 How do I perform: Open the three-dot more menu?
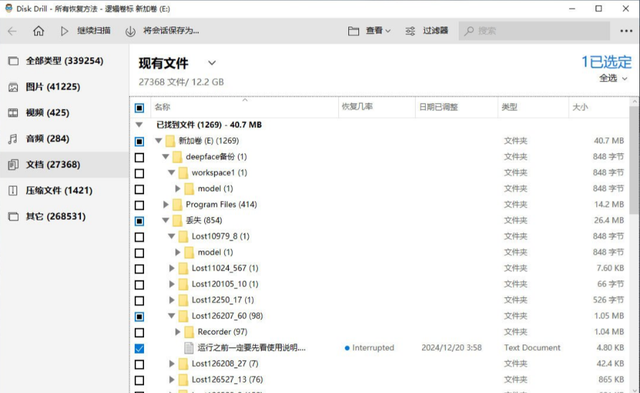pos(626,31)
